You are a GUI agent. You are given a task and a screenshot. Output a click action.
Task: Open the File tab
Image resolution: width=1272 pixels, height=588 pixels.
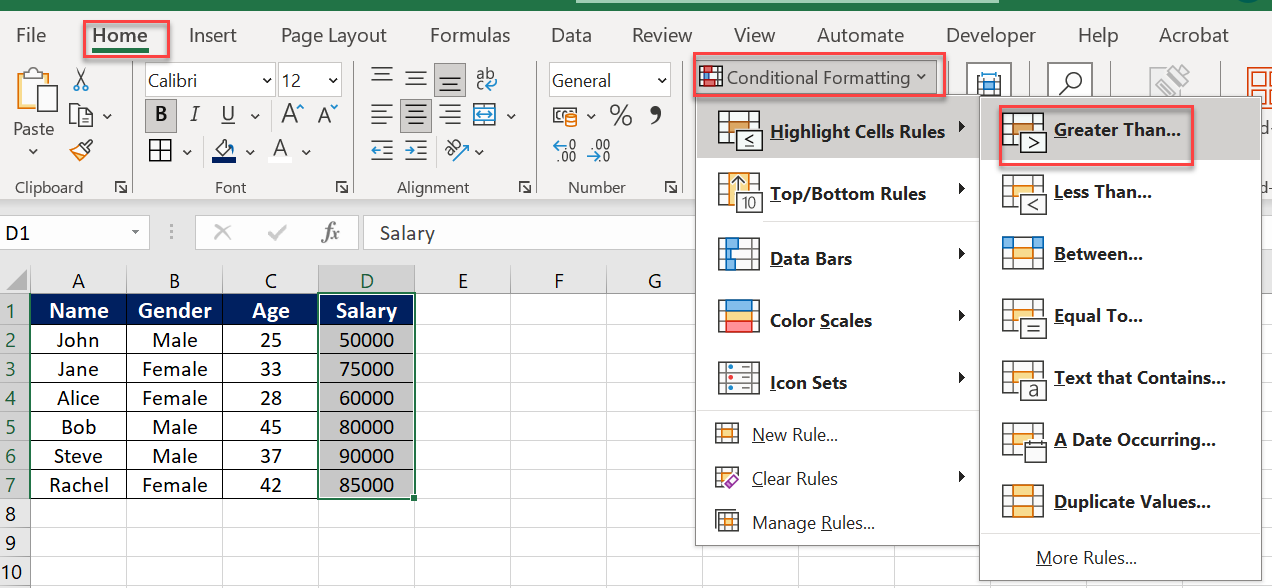pyautogui.click(x=31, y=35)
